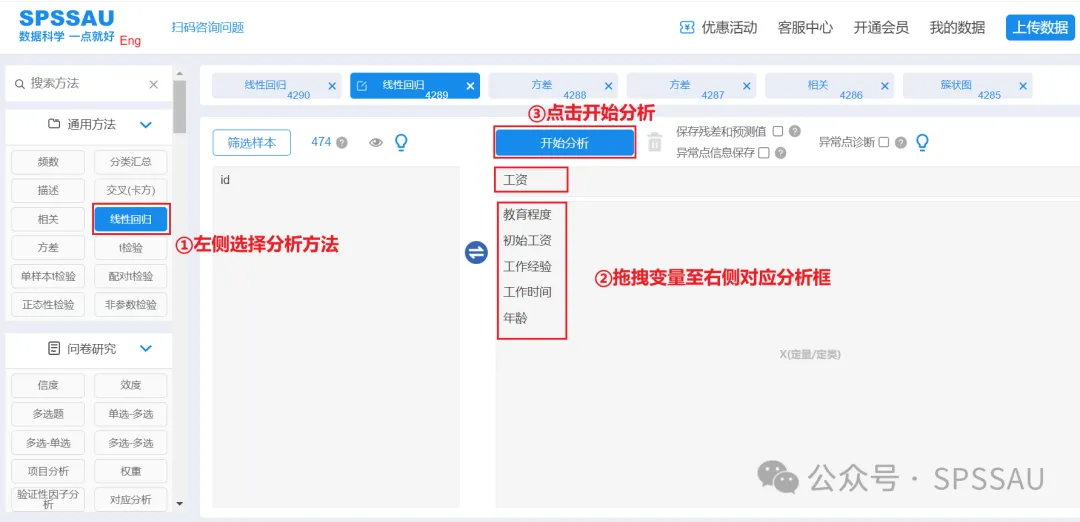Click the 上传数据 button

click(1040, 28)
